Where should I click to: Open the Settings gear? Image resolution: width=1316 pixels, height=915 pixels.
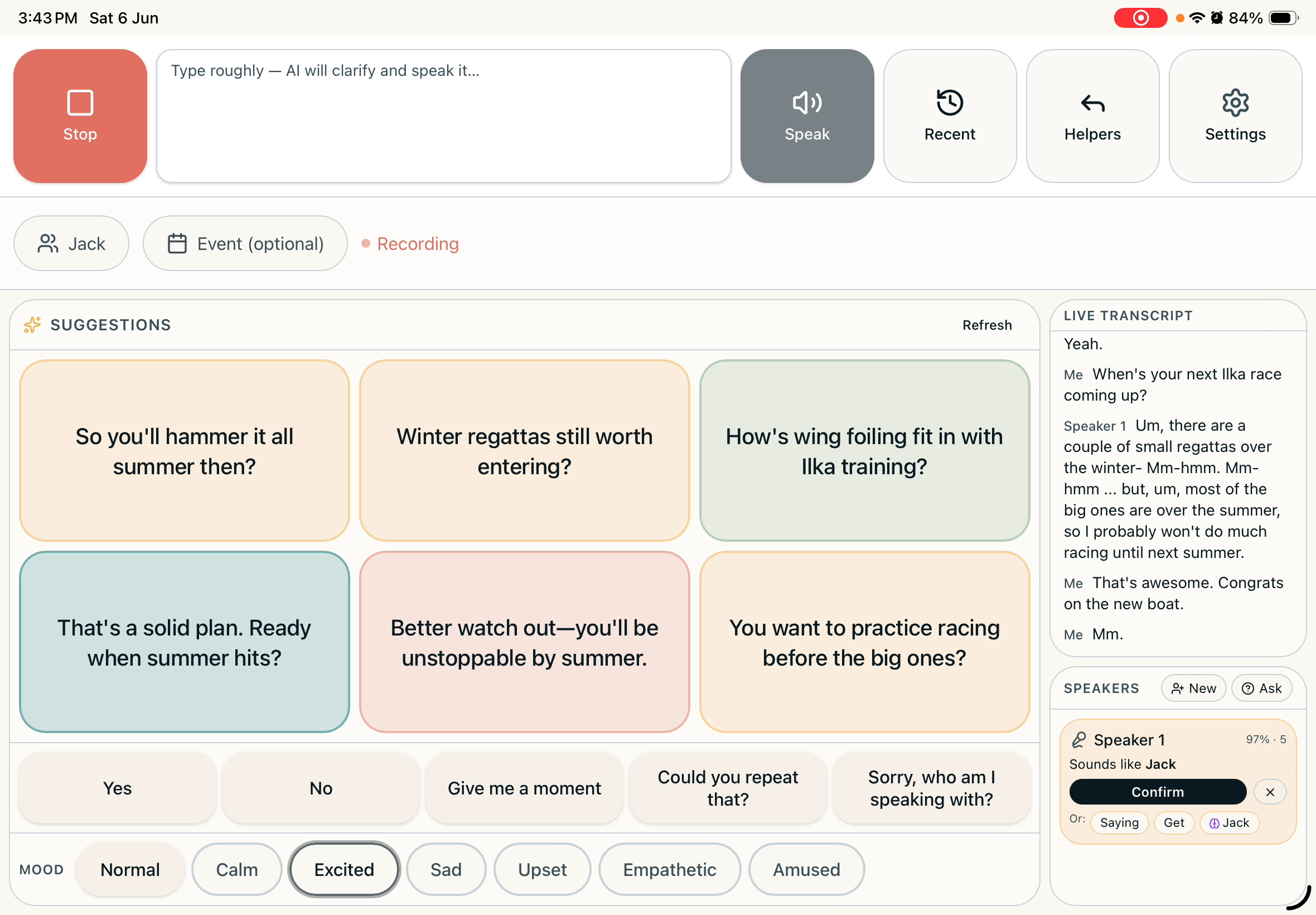[x=1235, y=103]
